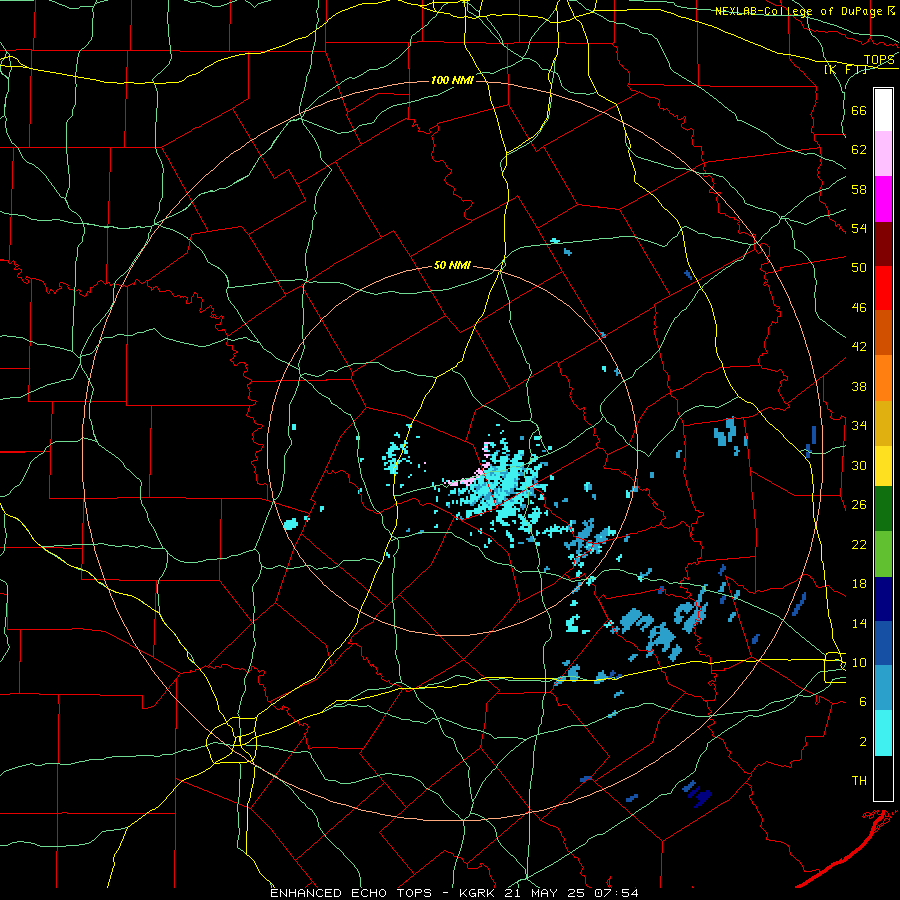Pick the light blue legend swatch
900x900 pixels.
(x=883, y=687)
